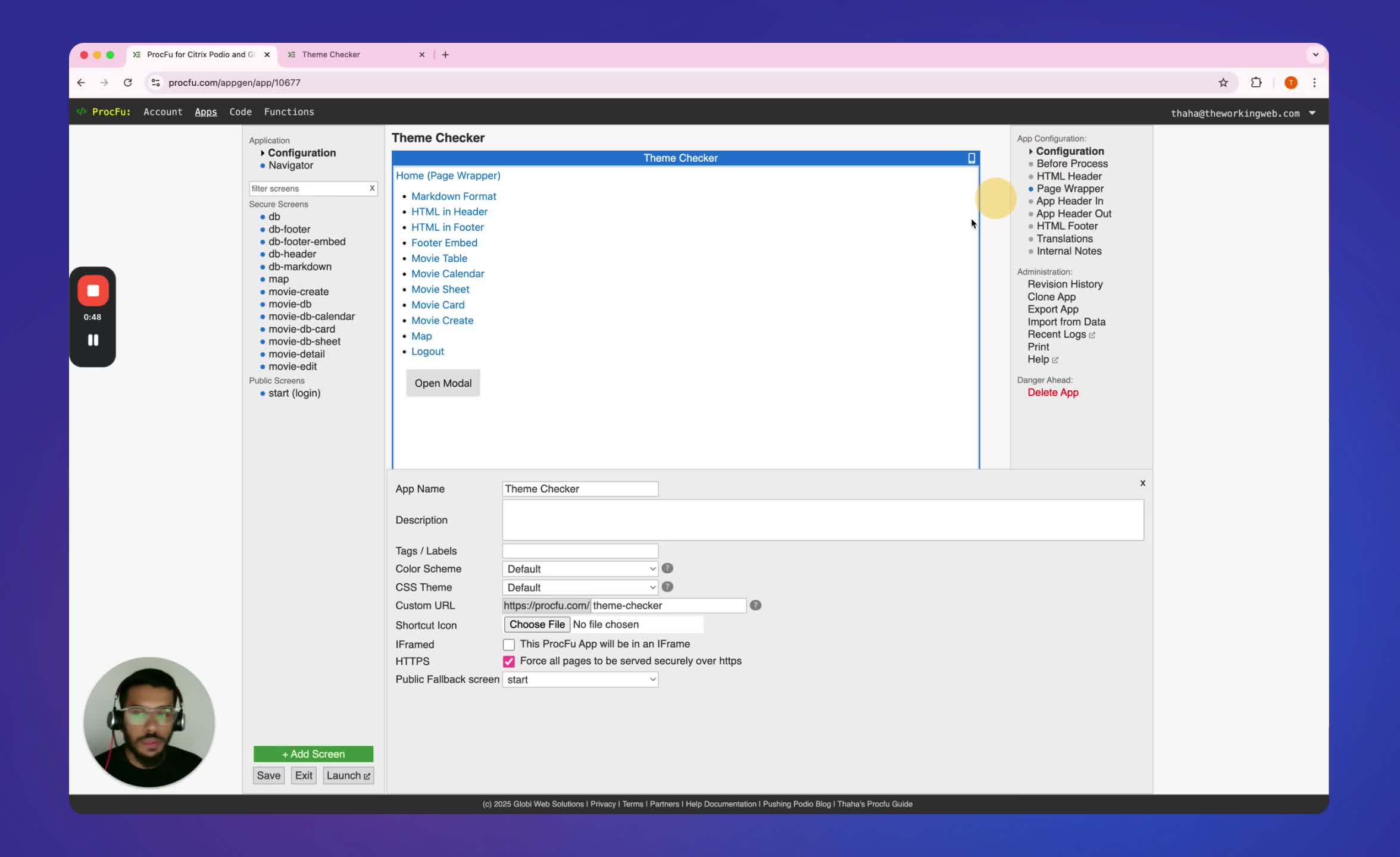
Task: Select the db-footer-embed screen
Action: pyautogui.click(x=307, y=242)
